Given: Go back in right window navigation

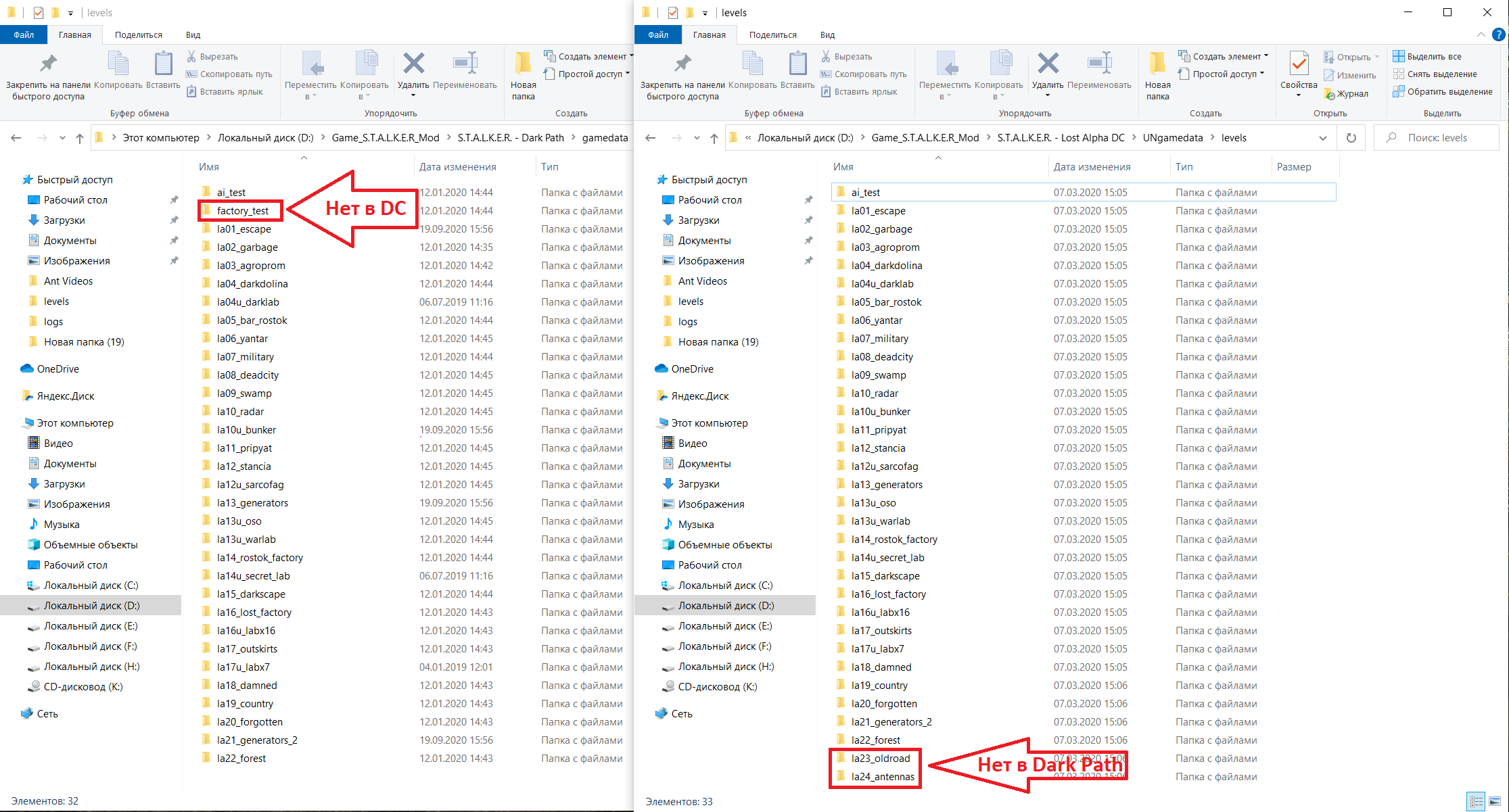Looking at the screenshot, I should coord(651,138).
